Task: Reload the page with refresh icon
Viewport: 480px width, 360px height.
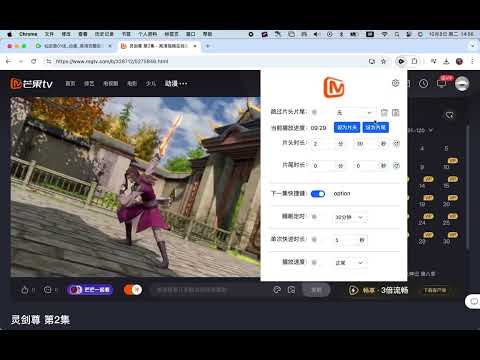Action: [x=34, y=61]
